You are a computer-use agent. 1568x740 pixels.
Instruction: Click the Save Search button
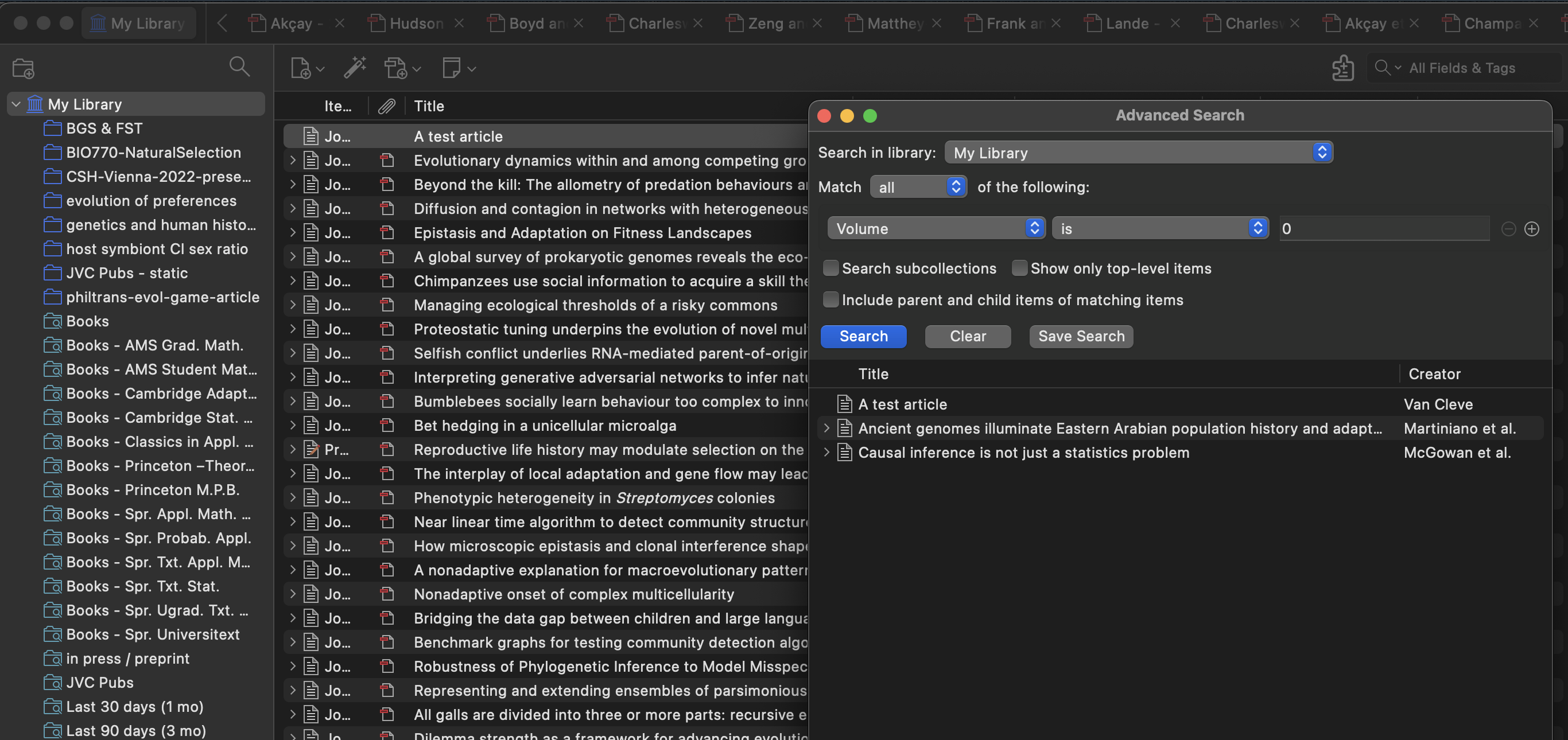[1080, 336]
